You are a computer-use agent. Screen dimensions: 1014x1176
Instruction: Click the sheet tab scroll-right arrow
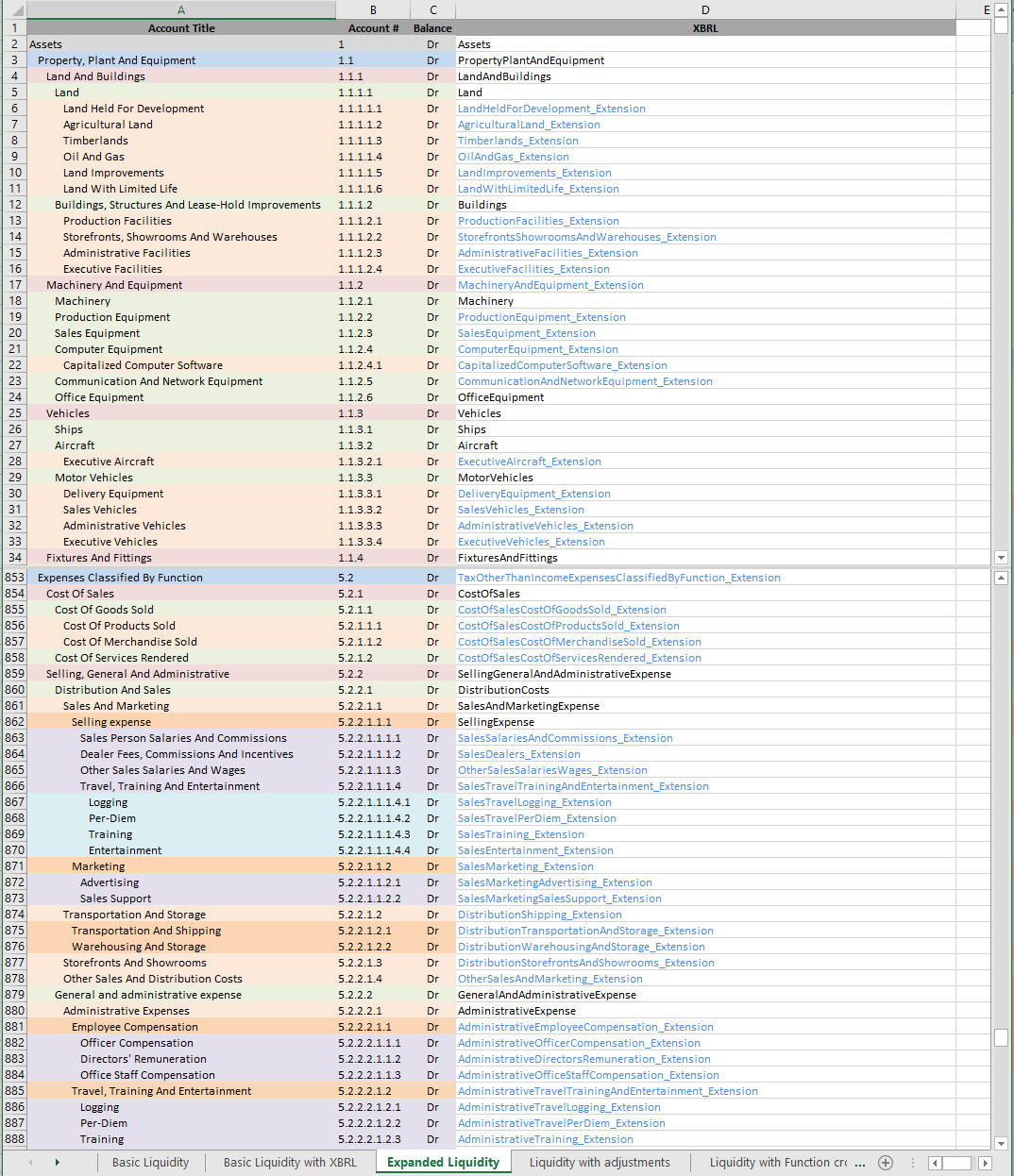click(57, 1163)
